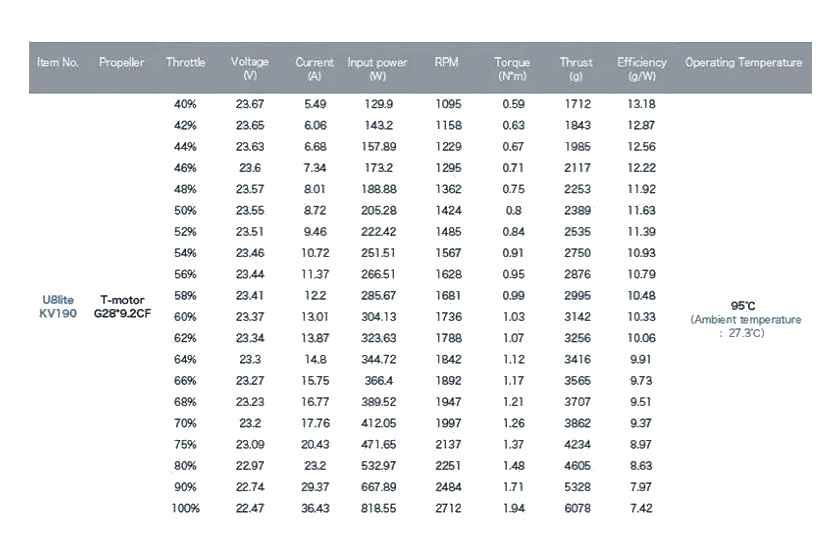Select the Thrust (g) column header

576,68
